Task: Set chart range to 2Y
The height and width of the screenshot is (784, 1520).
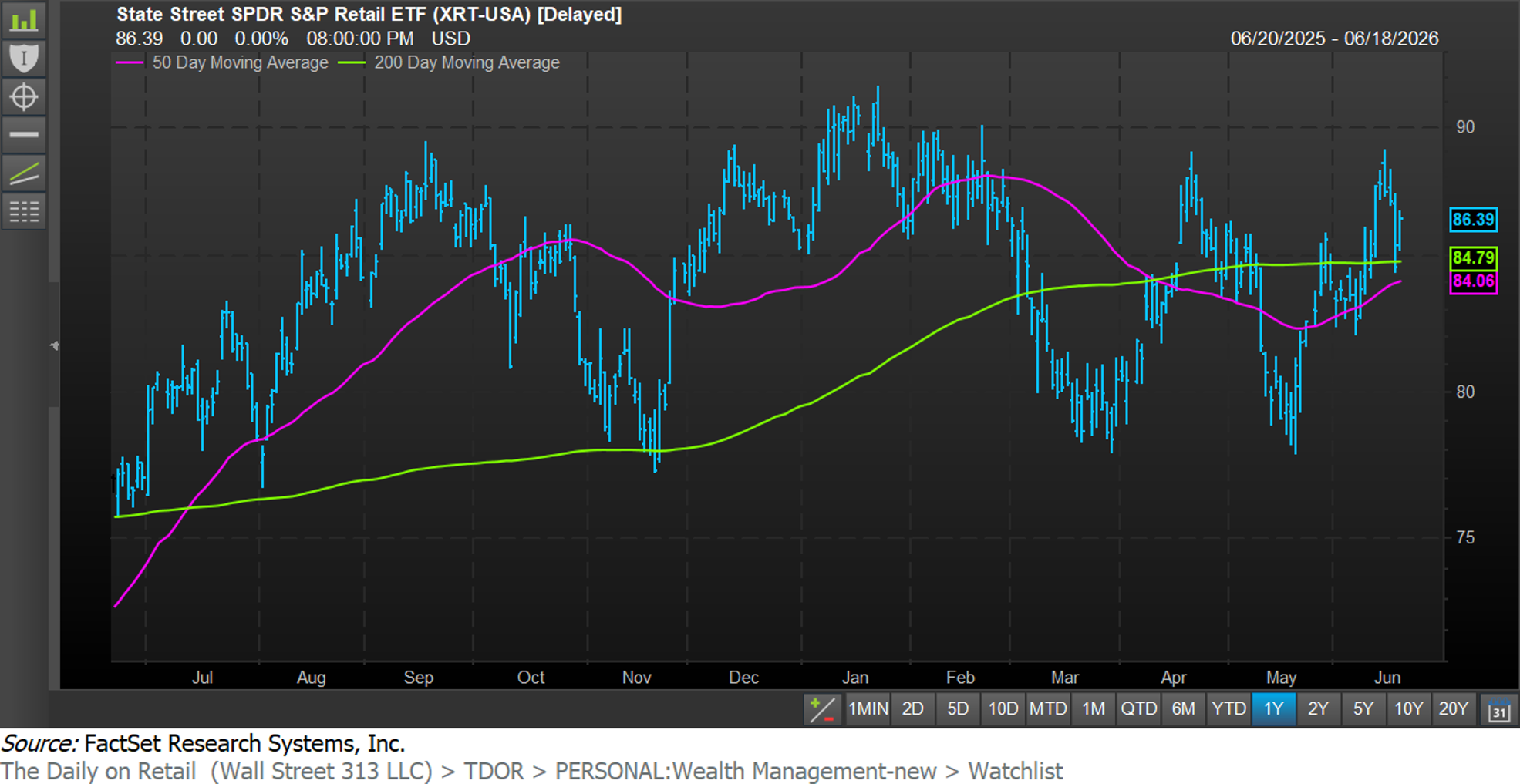Action: click(x=1318, y=708)
